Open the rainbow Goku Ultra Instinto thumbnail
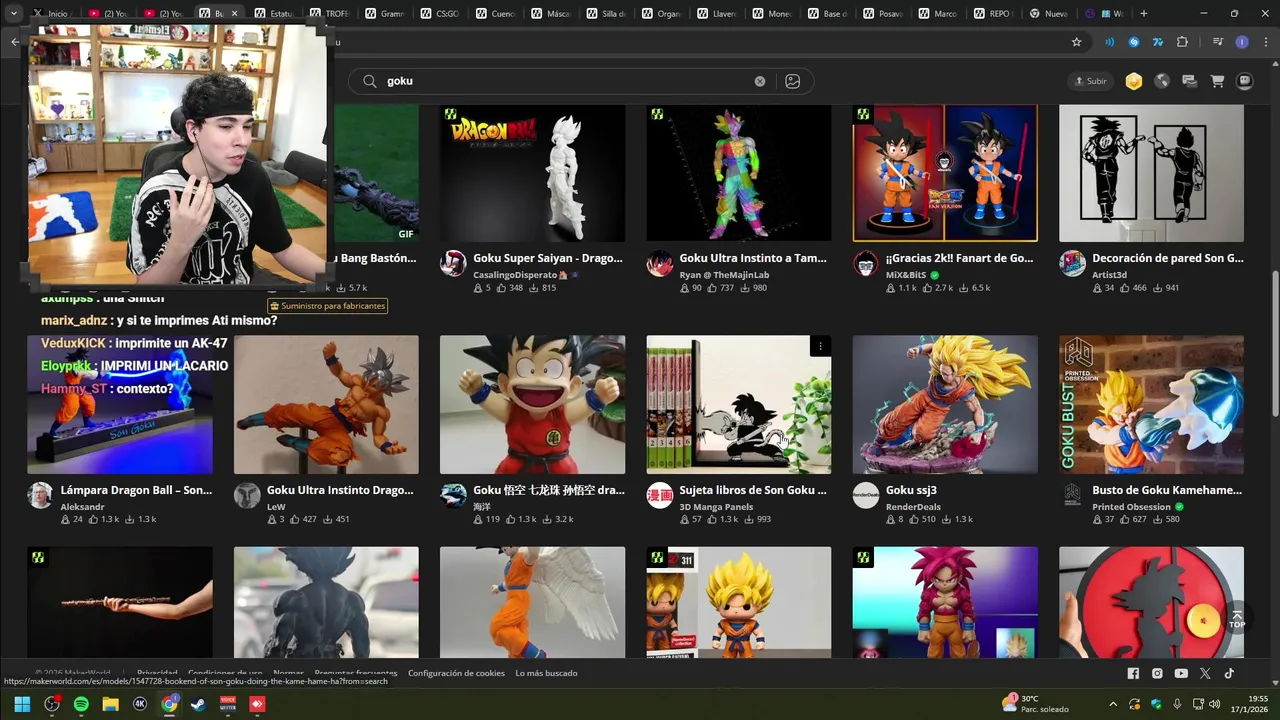Screen dimensions: 1280x720 pos(739,173)
